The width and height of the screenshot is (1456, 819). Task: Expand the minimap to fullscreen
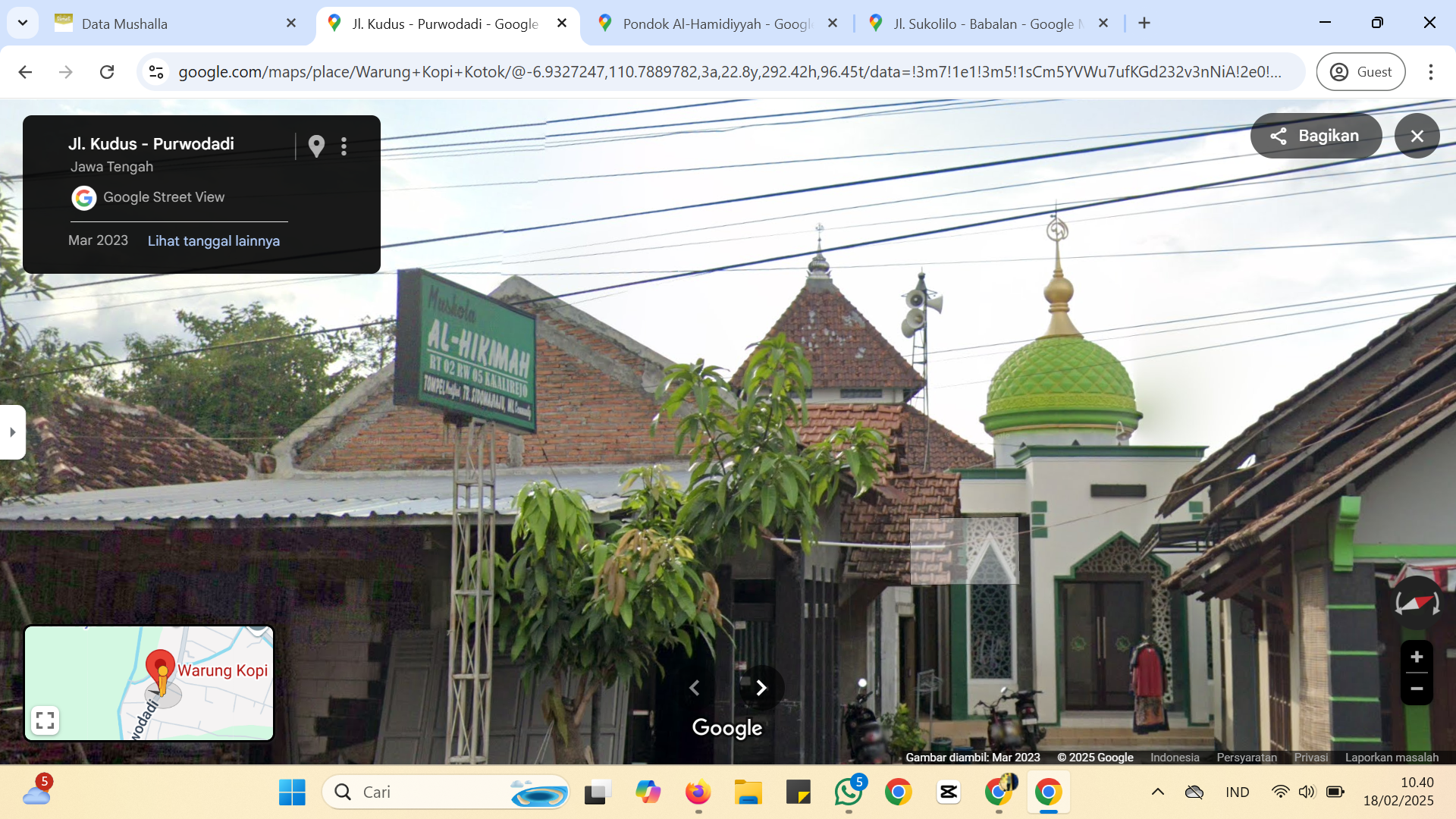pyautogui.click(x=45, y=720)
